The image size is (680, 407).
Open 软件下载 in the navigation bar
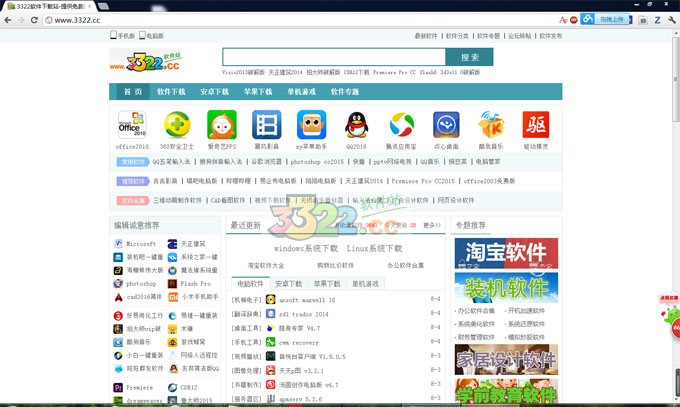[x=171, y=92]
